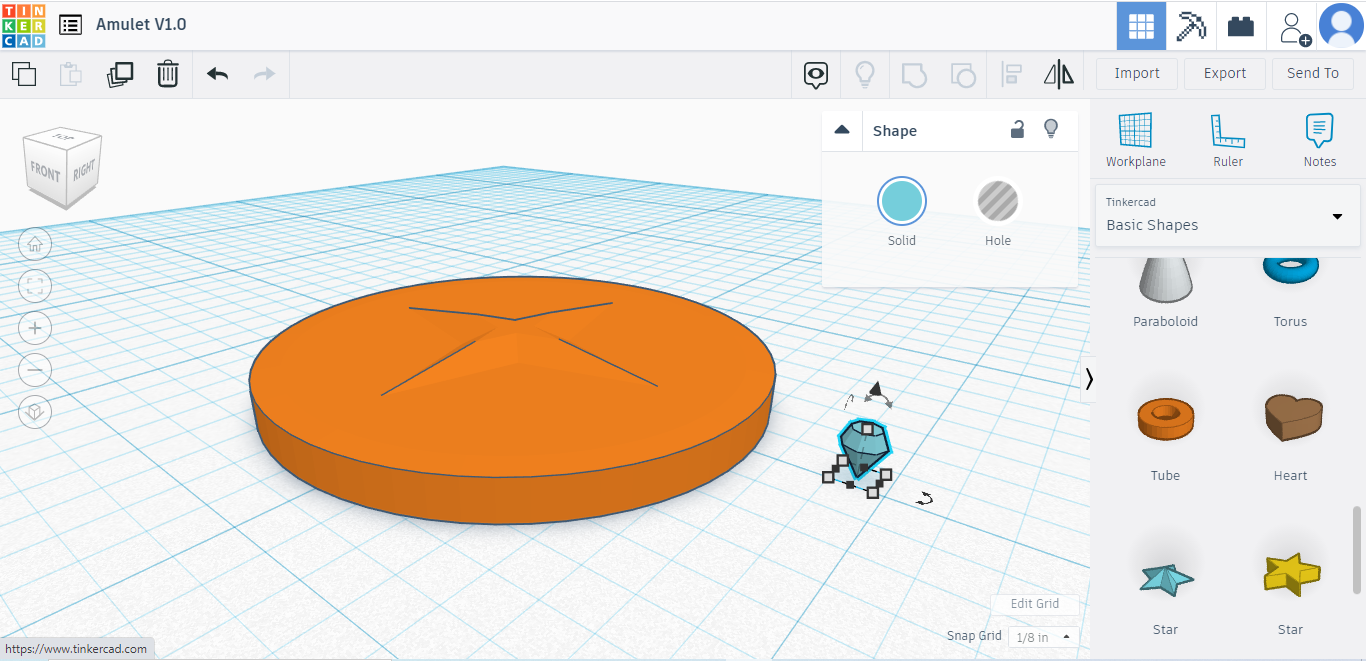Click the Ungroup shapes icon
This screenshot has height=661, width=1366.
[962, 75]
